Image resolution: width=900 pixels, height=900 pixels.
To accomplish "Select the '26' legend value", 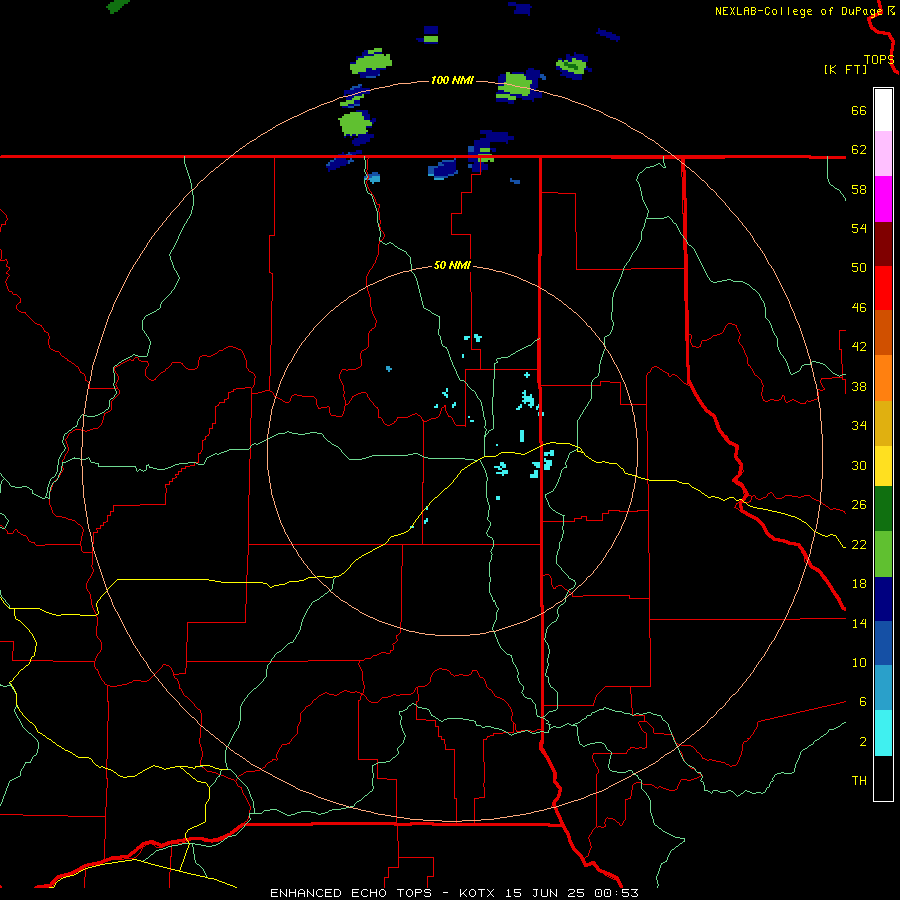I will pos(859,505).
